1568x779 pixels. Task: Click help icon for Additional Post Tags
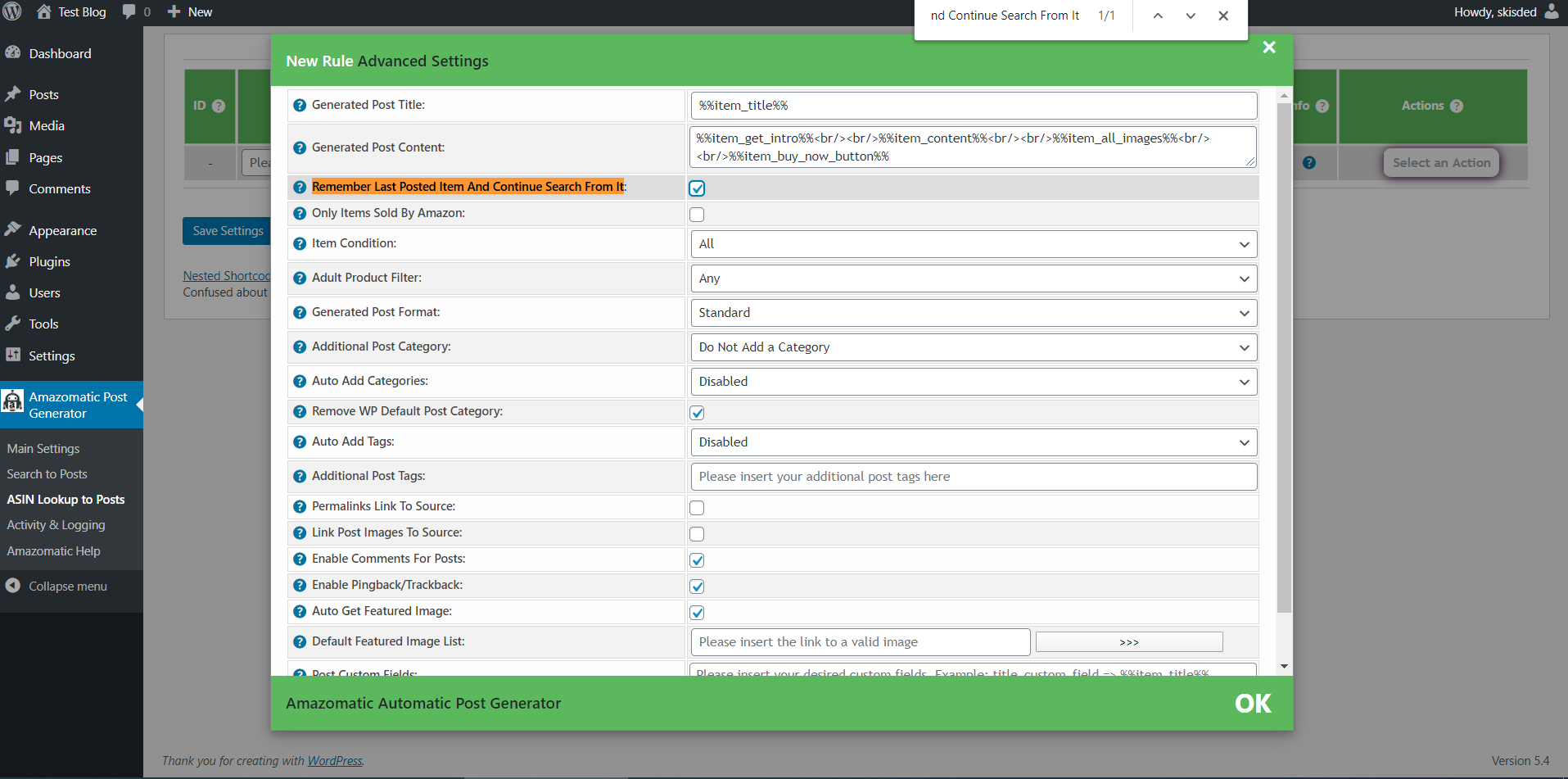300,477
